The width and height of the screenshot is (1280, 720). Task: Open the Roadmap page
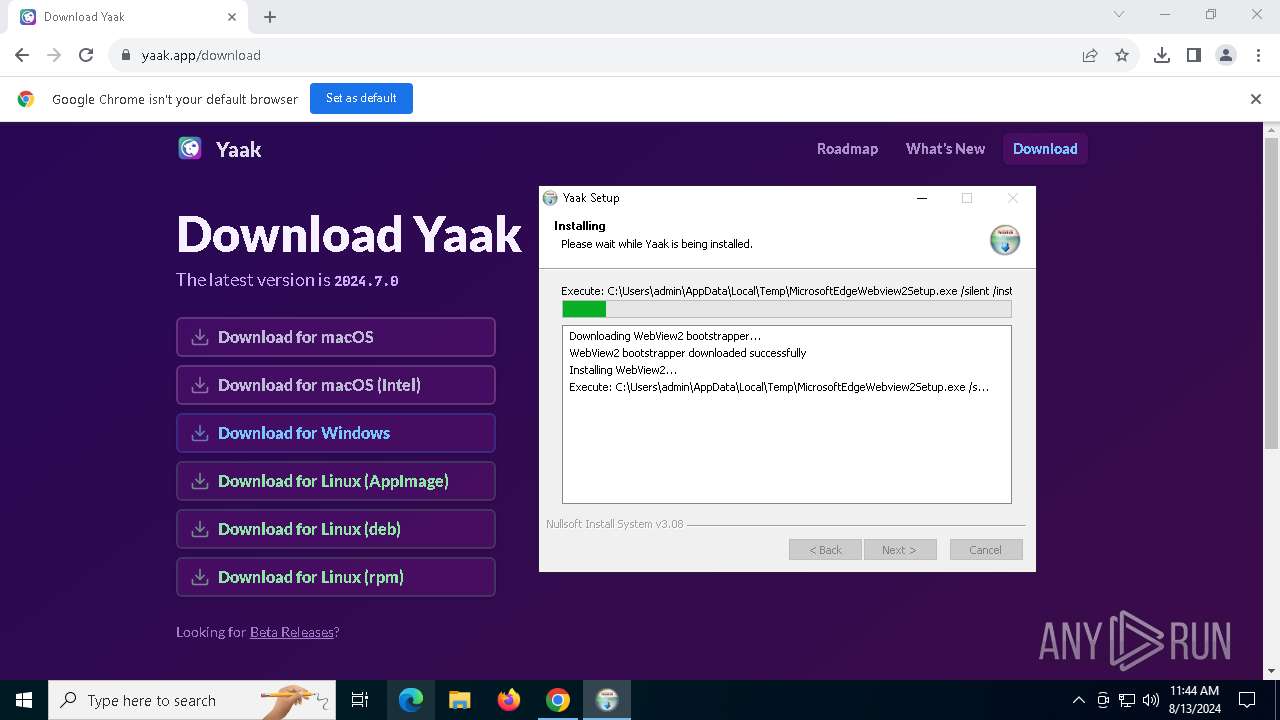(x=847, y=149)
